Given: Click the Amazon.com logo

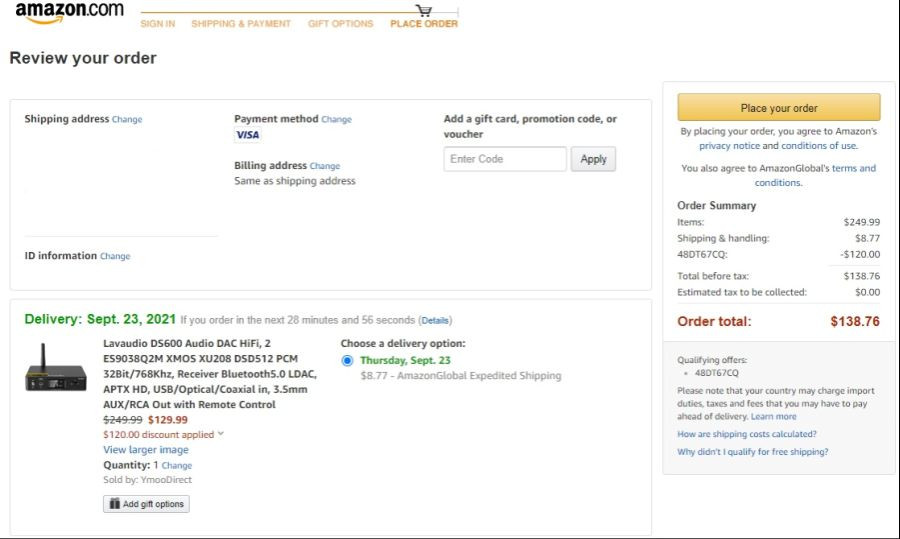Looking at the screenshot, I should (x=69, y=13).
